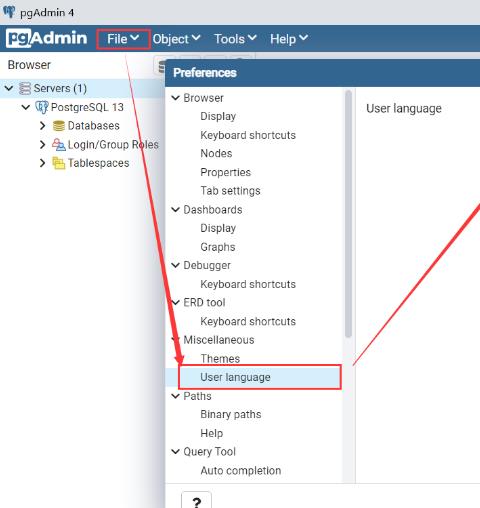Expand the Tablespaces node arrow

point(42,163)
